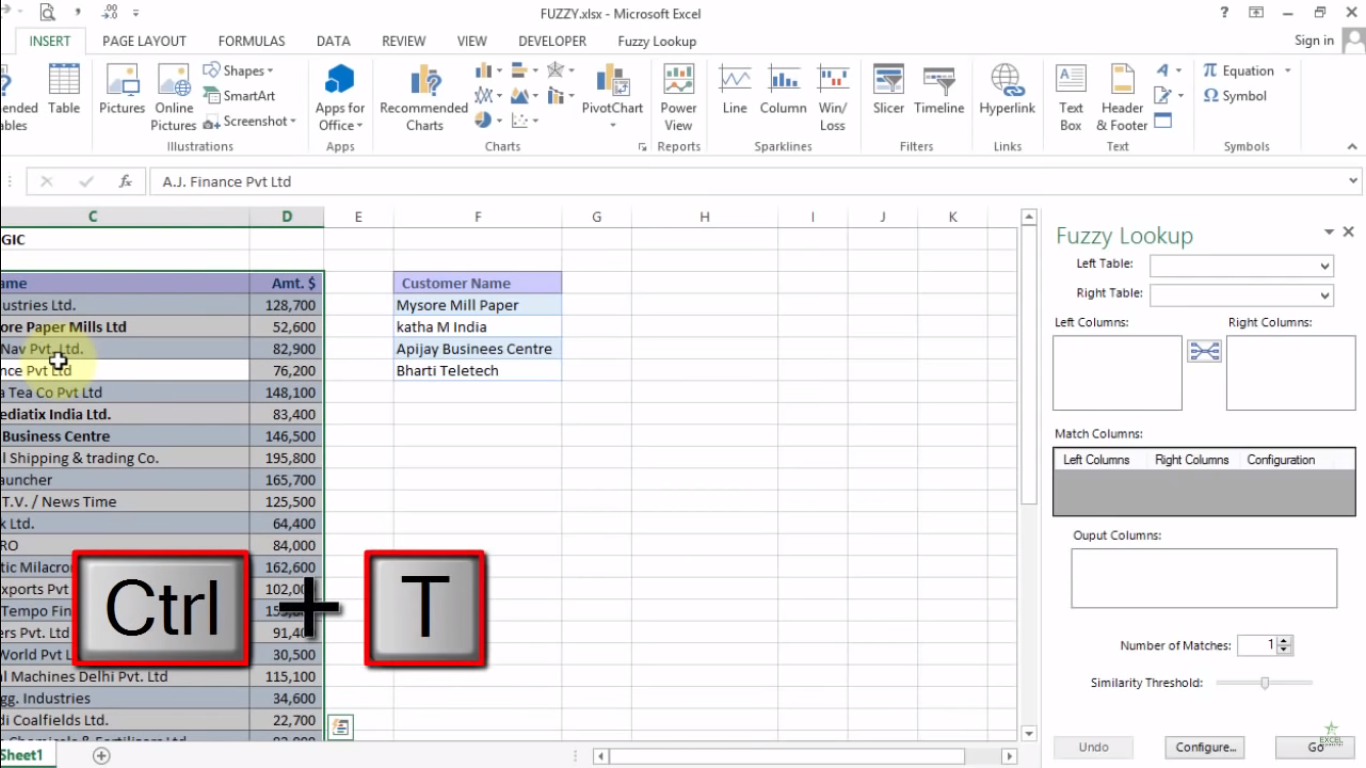This screenshot has height=768, width=1366.
Task: Open the DATA ribbon tab
Action: coord(333,41)
